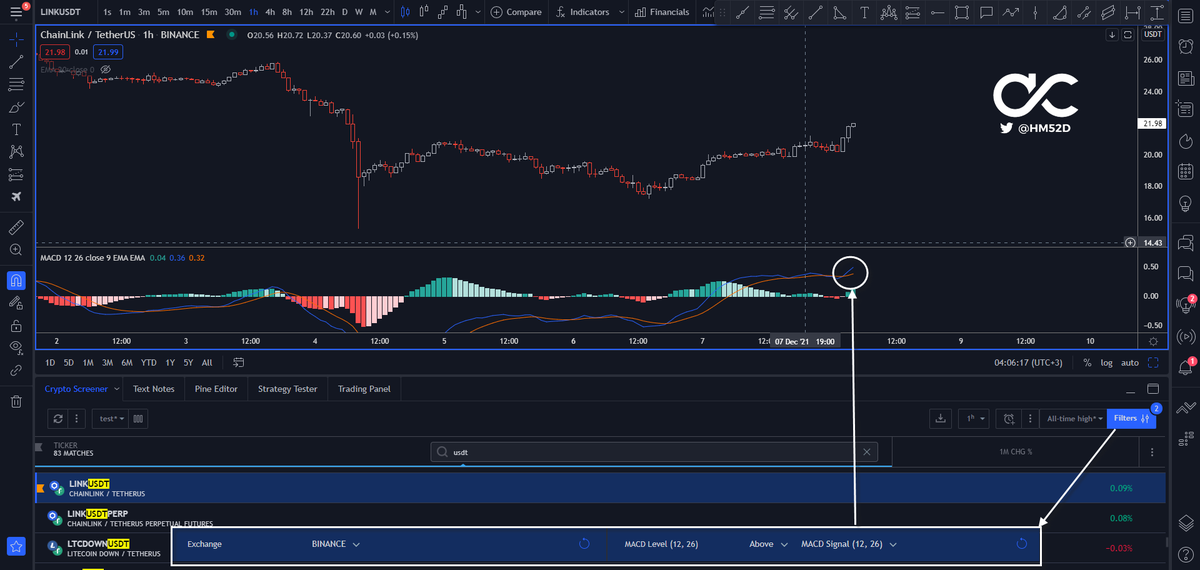This screenshot has width=1200, height=570.
Task: Toggle auto scale mode
Action: click(x=1130, y=362)
